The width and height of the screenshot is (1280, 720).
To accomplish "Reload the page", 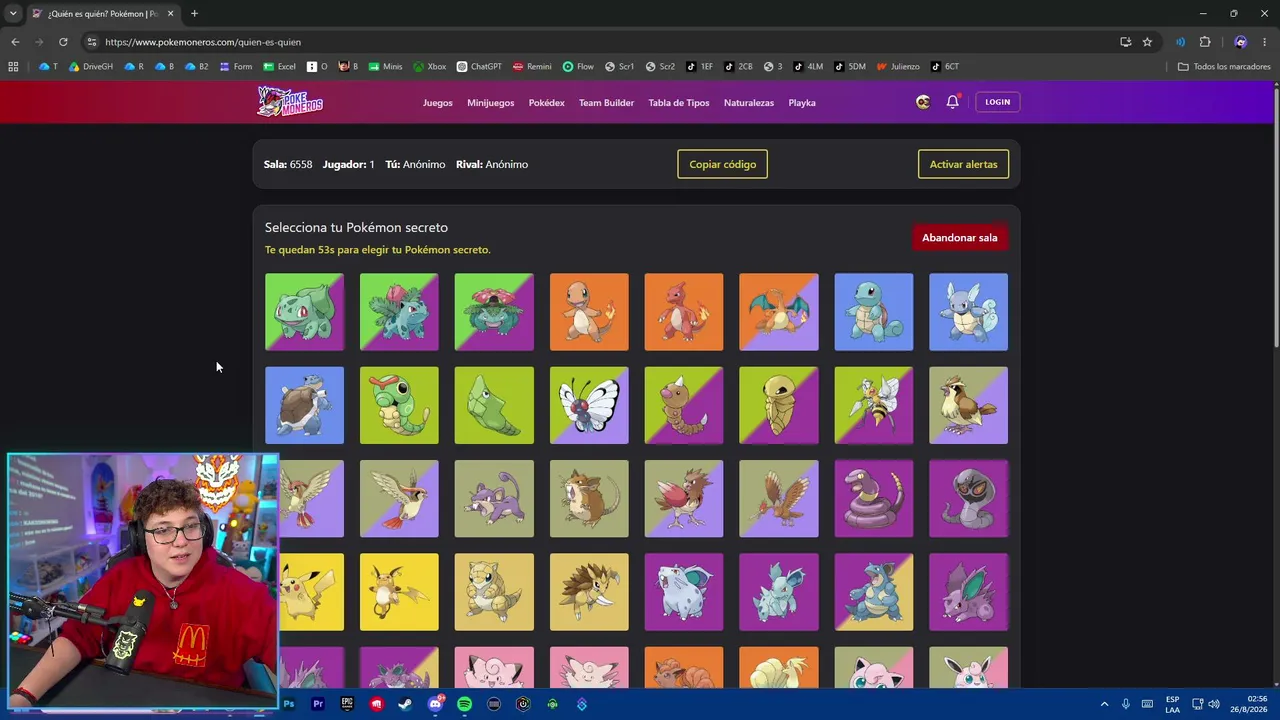I will click(x=63, y=42).
